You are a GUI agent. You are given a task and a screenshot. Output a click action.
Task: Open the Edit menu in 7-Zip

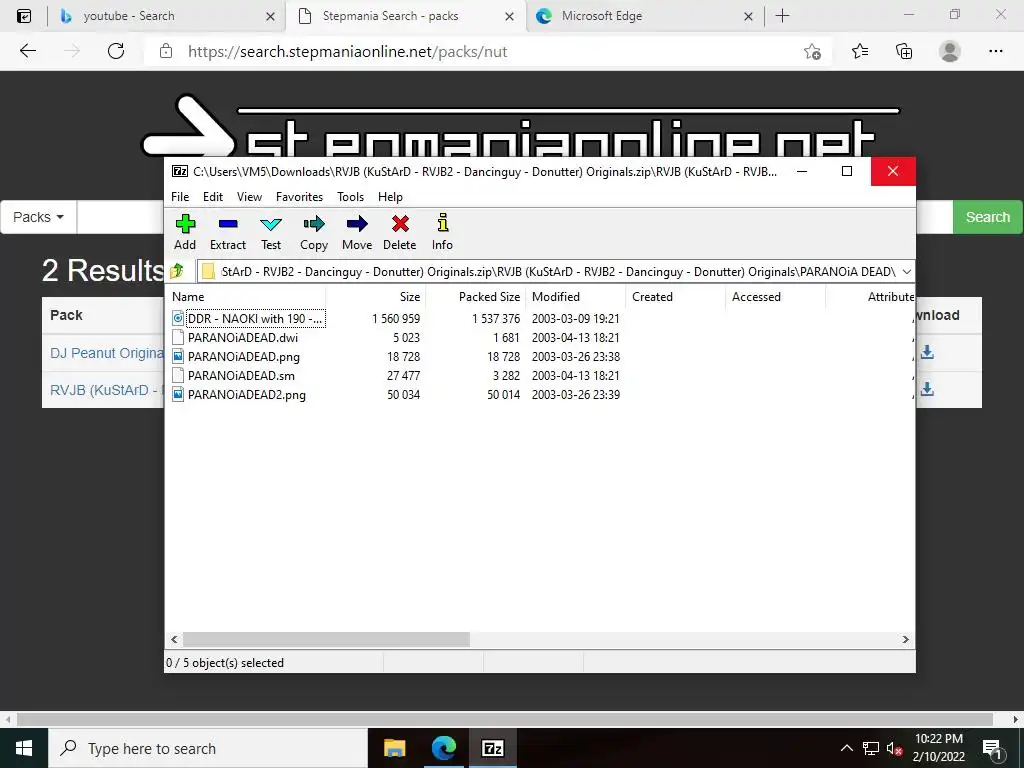click(x=212, y=197)
